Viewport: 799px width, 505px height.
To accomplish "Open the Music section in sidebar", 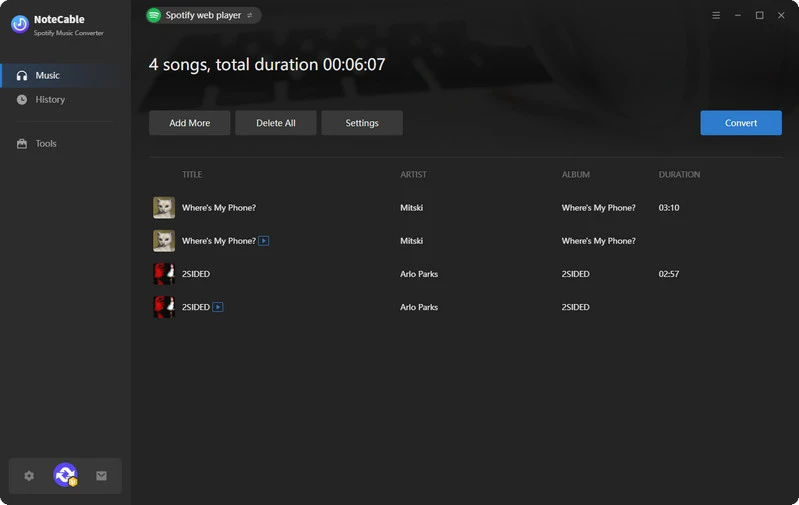I will click(48, 75).
